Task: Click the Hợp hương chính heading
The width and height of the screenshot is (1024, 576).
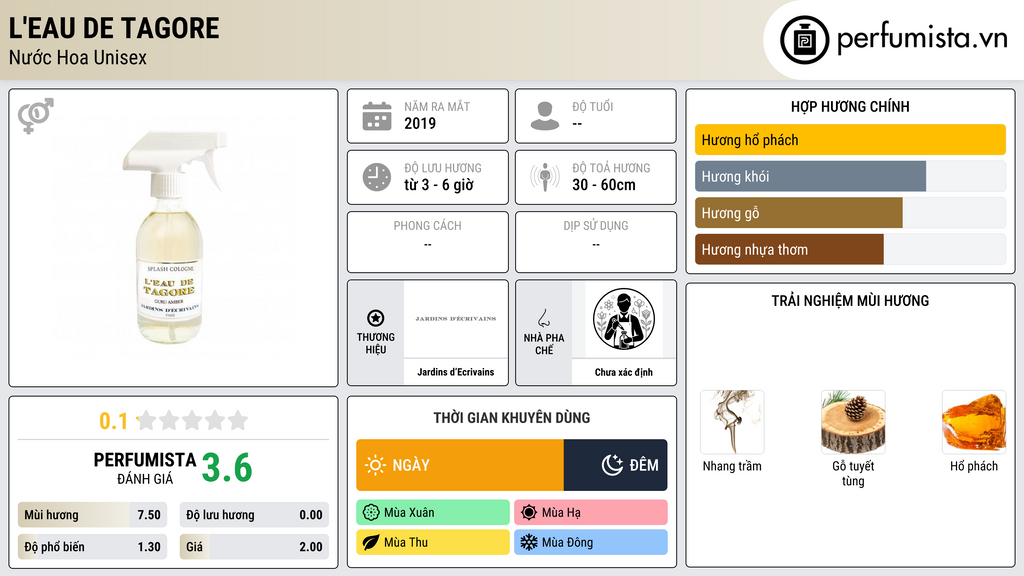Action: (x=850, y=106)
